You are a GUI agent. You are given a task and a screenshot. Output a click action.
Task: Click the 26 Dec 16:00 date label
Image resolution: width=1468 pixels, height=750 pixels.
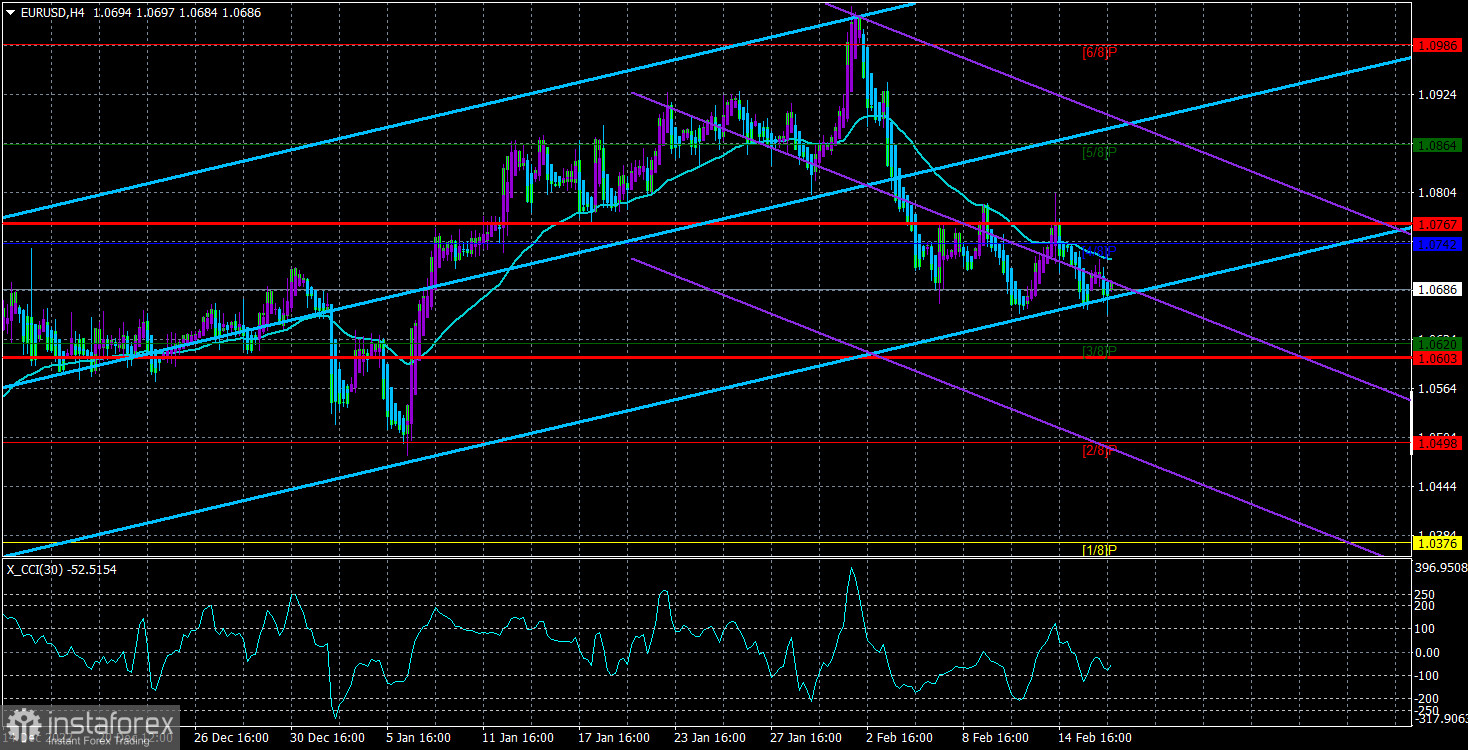pos(233,738)
